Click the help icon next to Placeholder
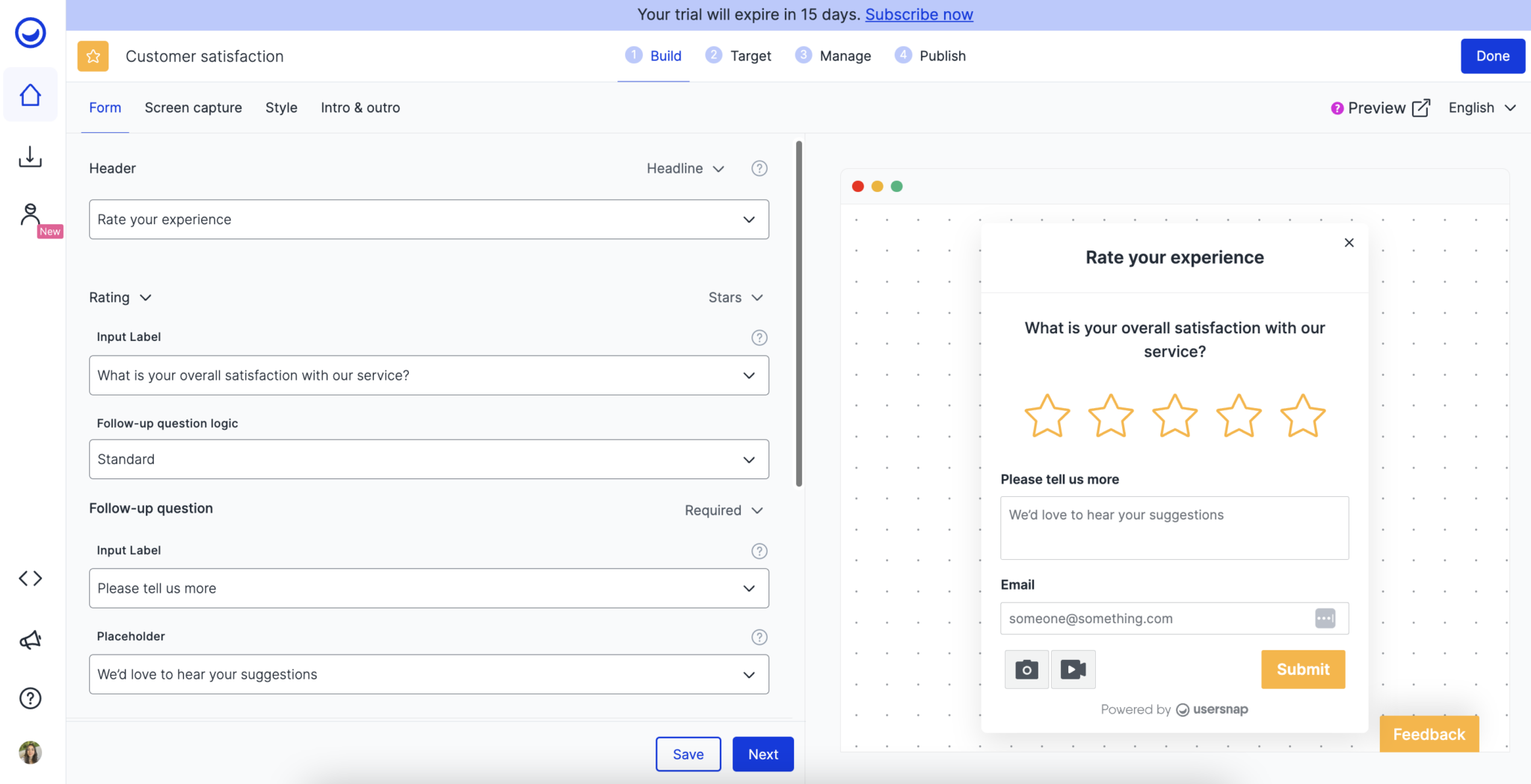This screenshot has width=1531, height=784. click(x=759, y=637)
